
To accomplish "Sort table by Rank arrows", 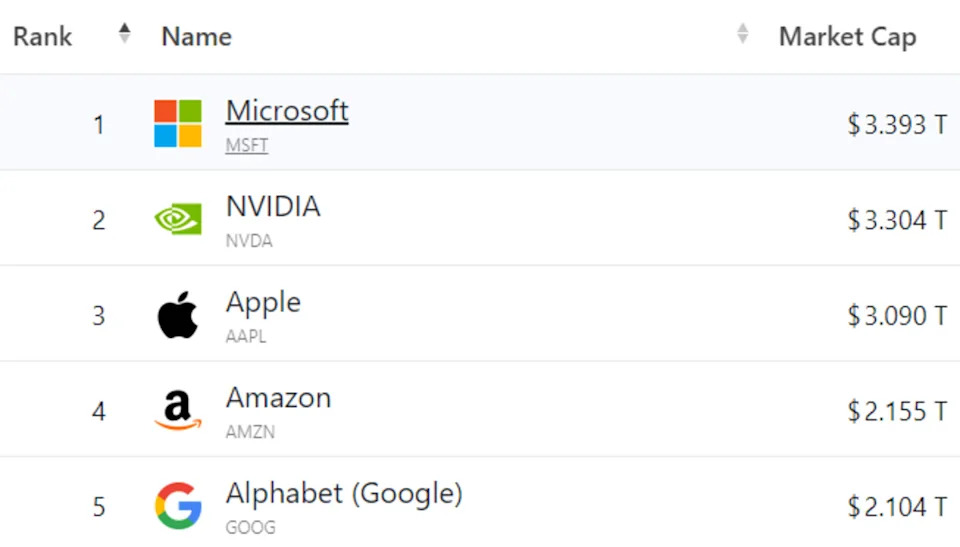I will (124, 34).
